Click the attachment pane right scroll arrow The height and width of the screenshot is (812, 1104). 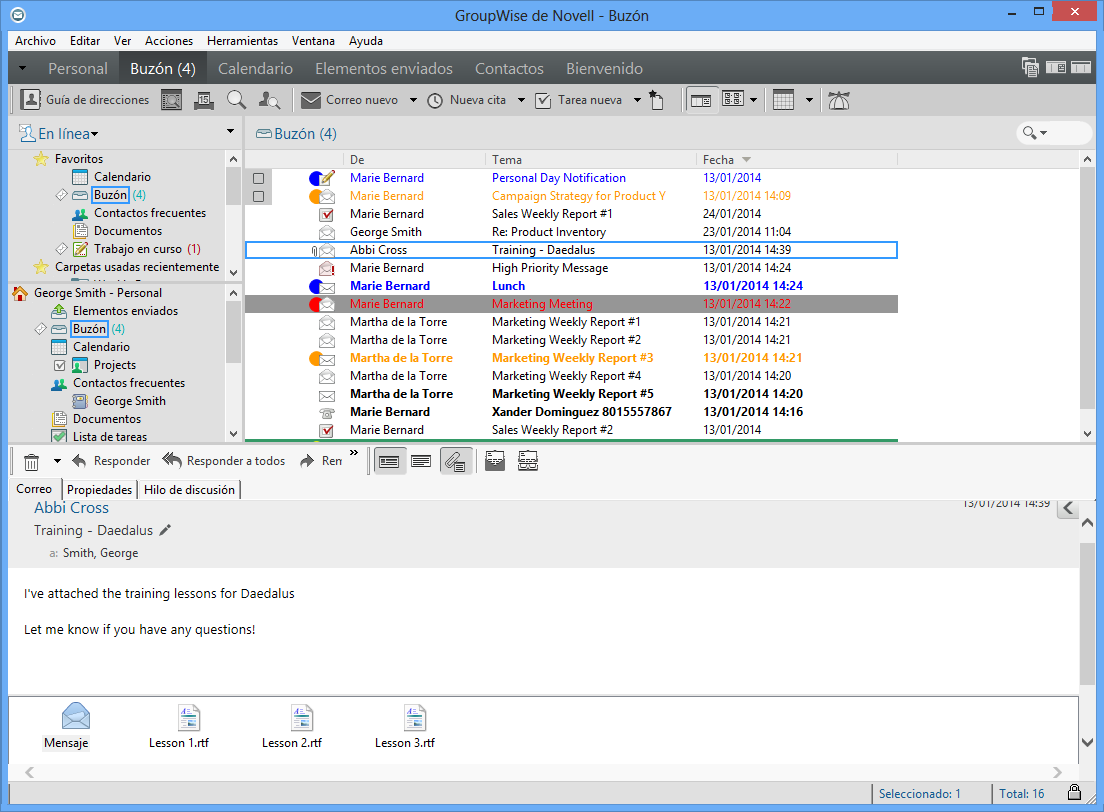(x=1057, y=773)
